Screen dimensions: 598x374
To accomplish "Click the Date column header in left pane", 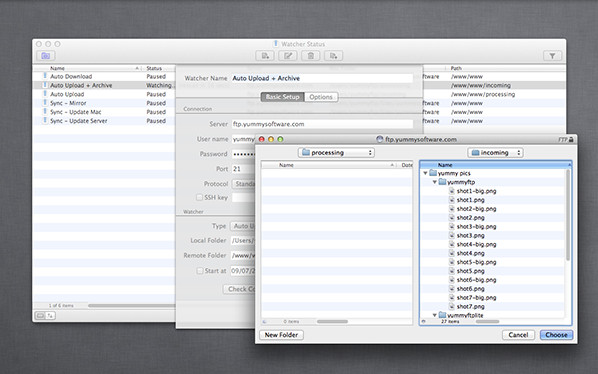I will [x=406, y=165].
